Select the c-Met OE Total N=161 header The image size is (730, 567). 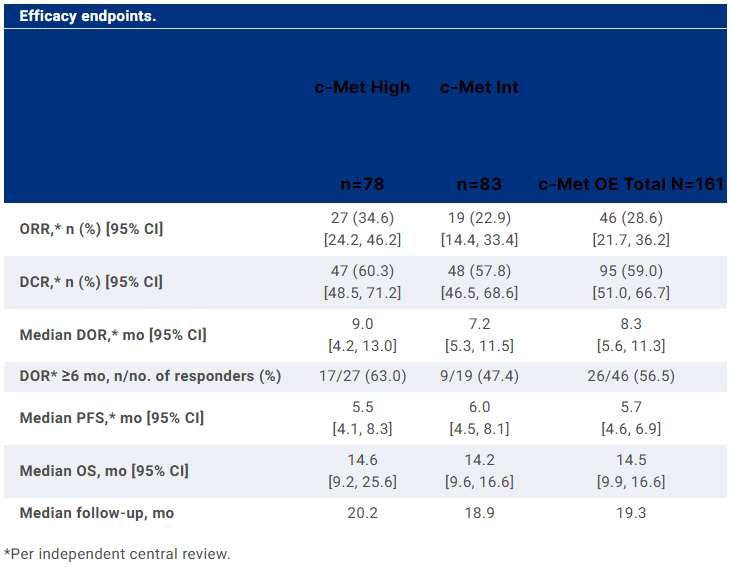[x=631, y=184]
